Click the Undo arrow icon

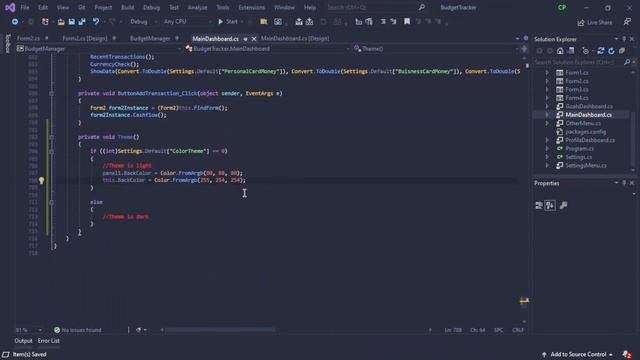tap(96, 22)
